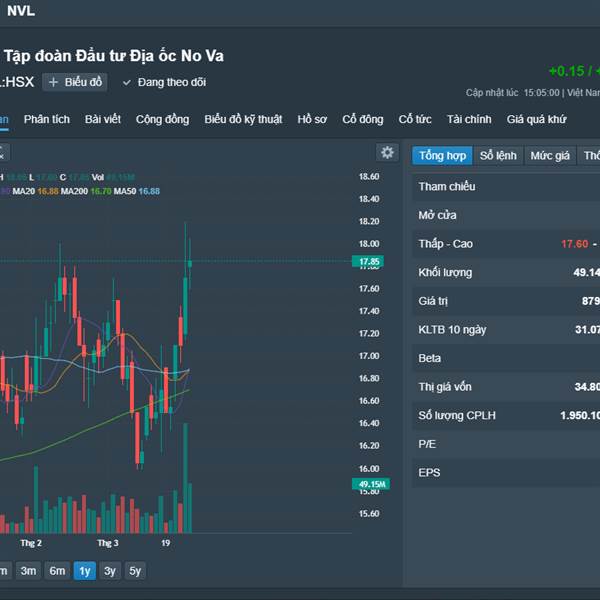This screenshot has width=600, height=600.
Task: Click the MA200 indicator legend
Action: tap(86, 191)
